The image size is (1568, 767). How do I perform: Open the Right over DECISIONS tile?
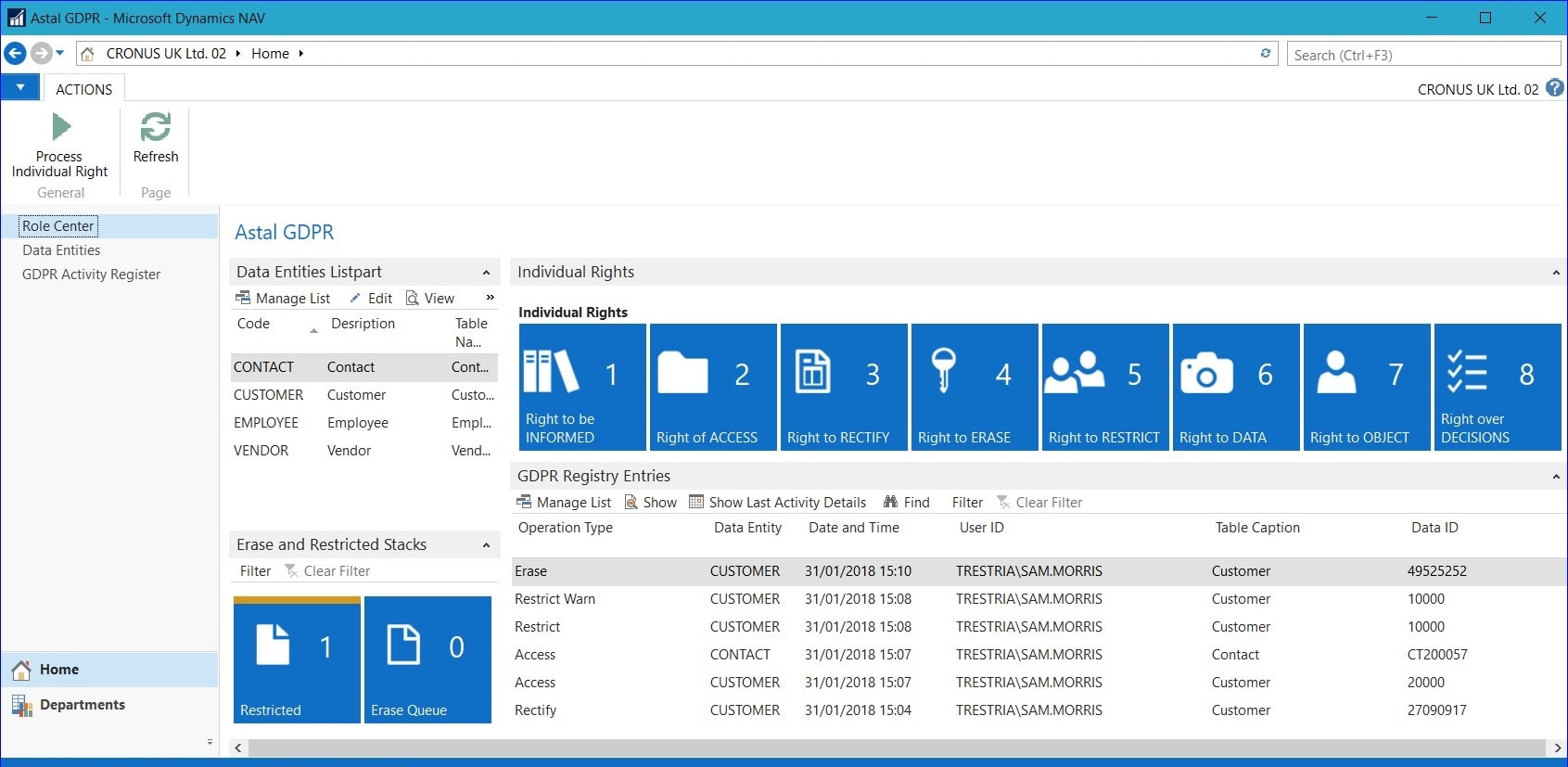[x=1498, y=387]
